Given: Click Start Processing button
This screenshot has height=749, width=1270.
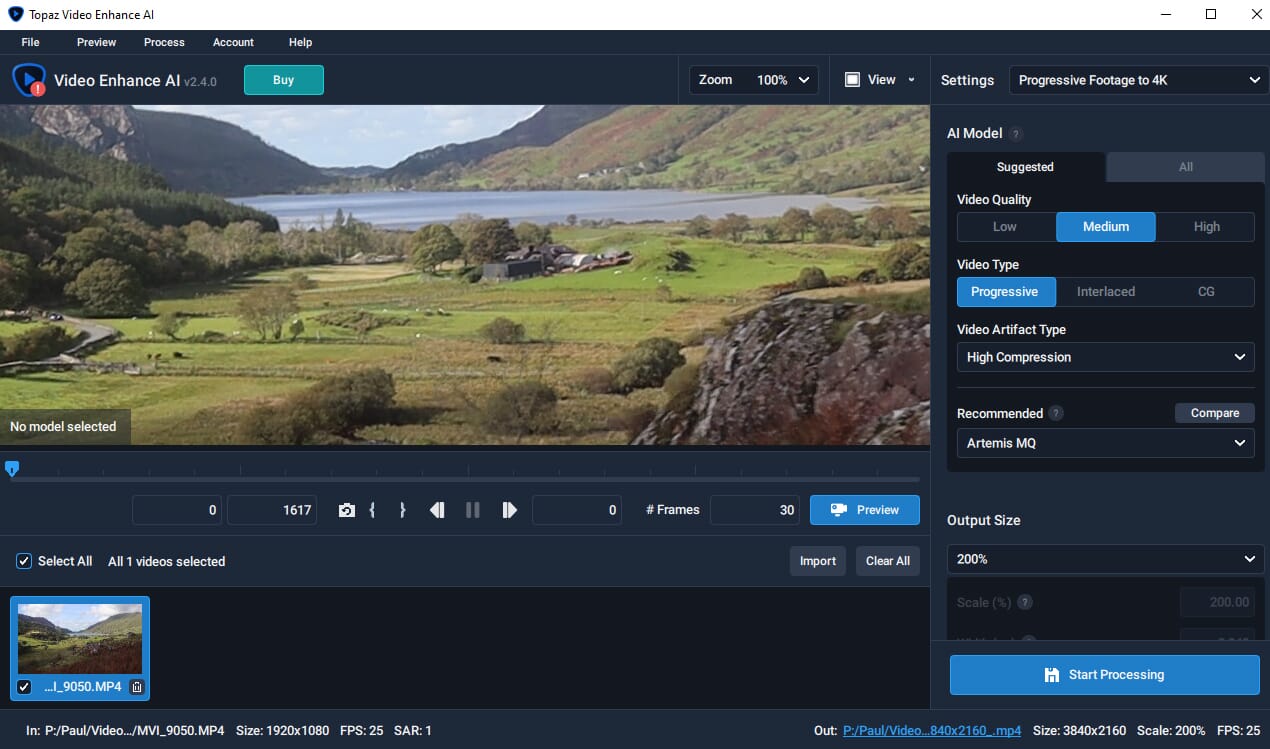Looking at the screenshot, I should tap(1105, 675).
